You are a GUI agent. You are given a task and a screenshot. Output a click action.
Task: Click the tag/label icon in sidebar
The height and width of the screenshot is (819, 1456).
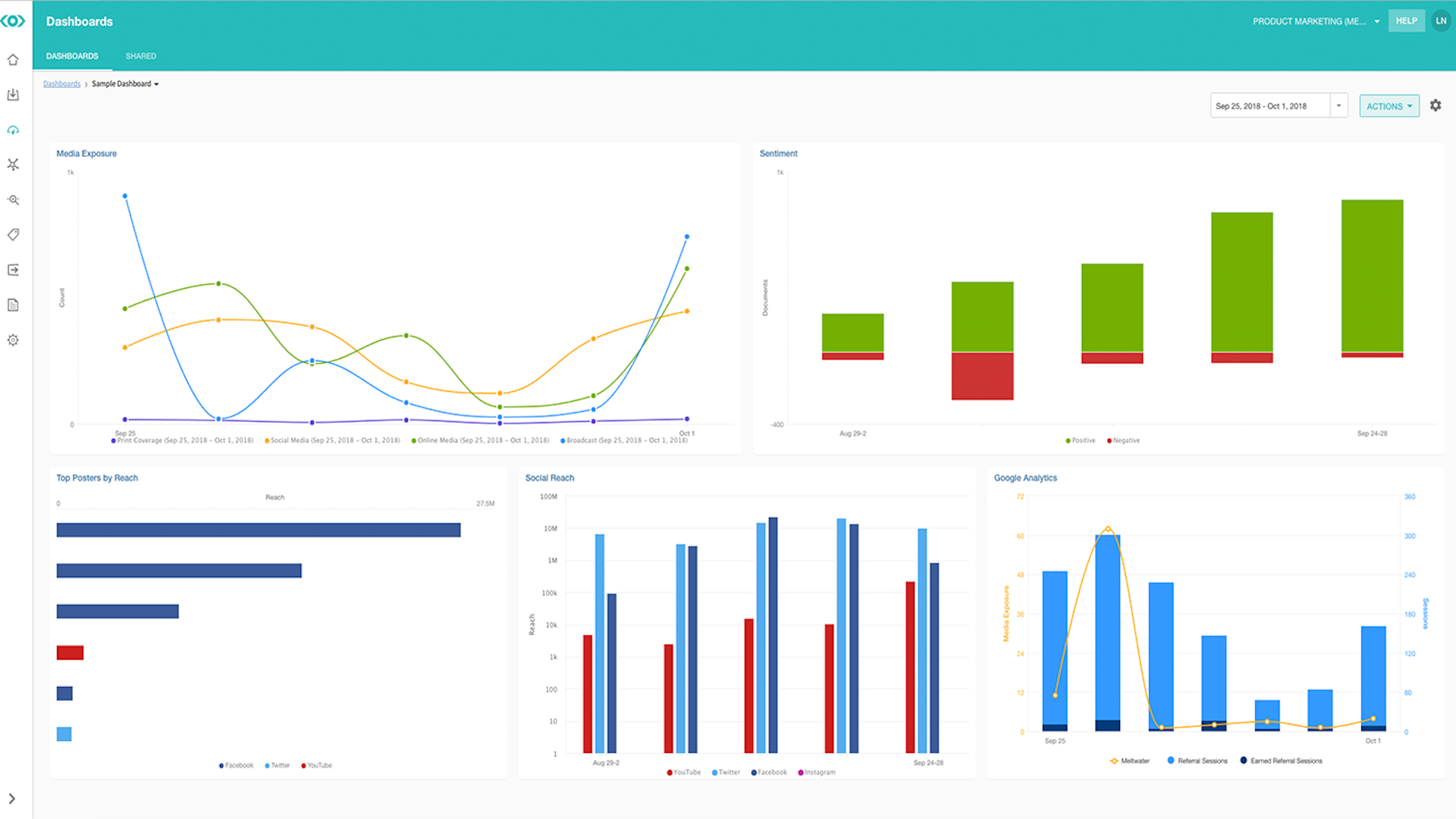click(14, 234)
